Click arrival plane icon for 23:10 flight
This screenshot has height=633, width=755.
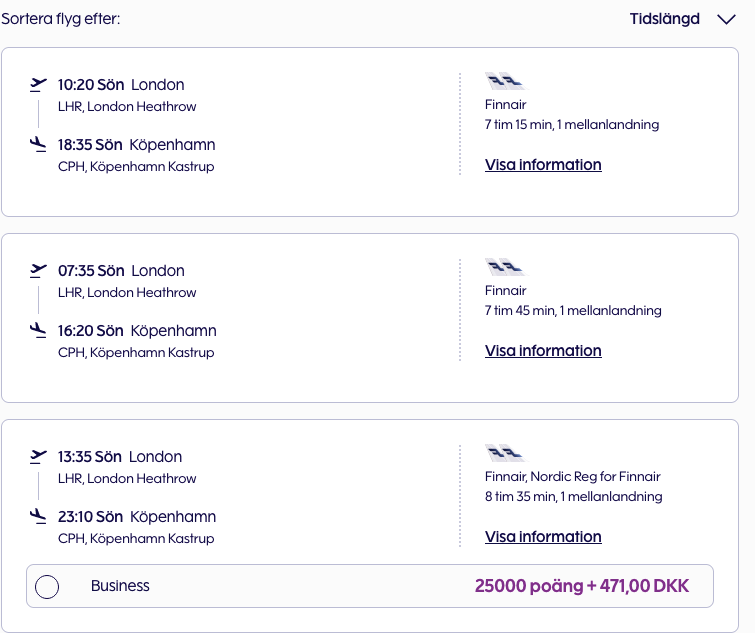[39, 517]
